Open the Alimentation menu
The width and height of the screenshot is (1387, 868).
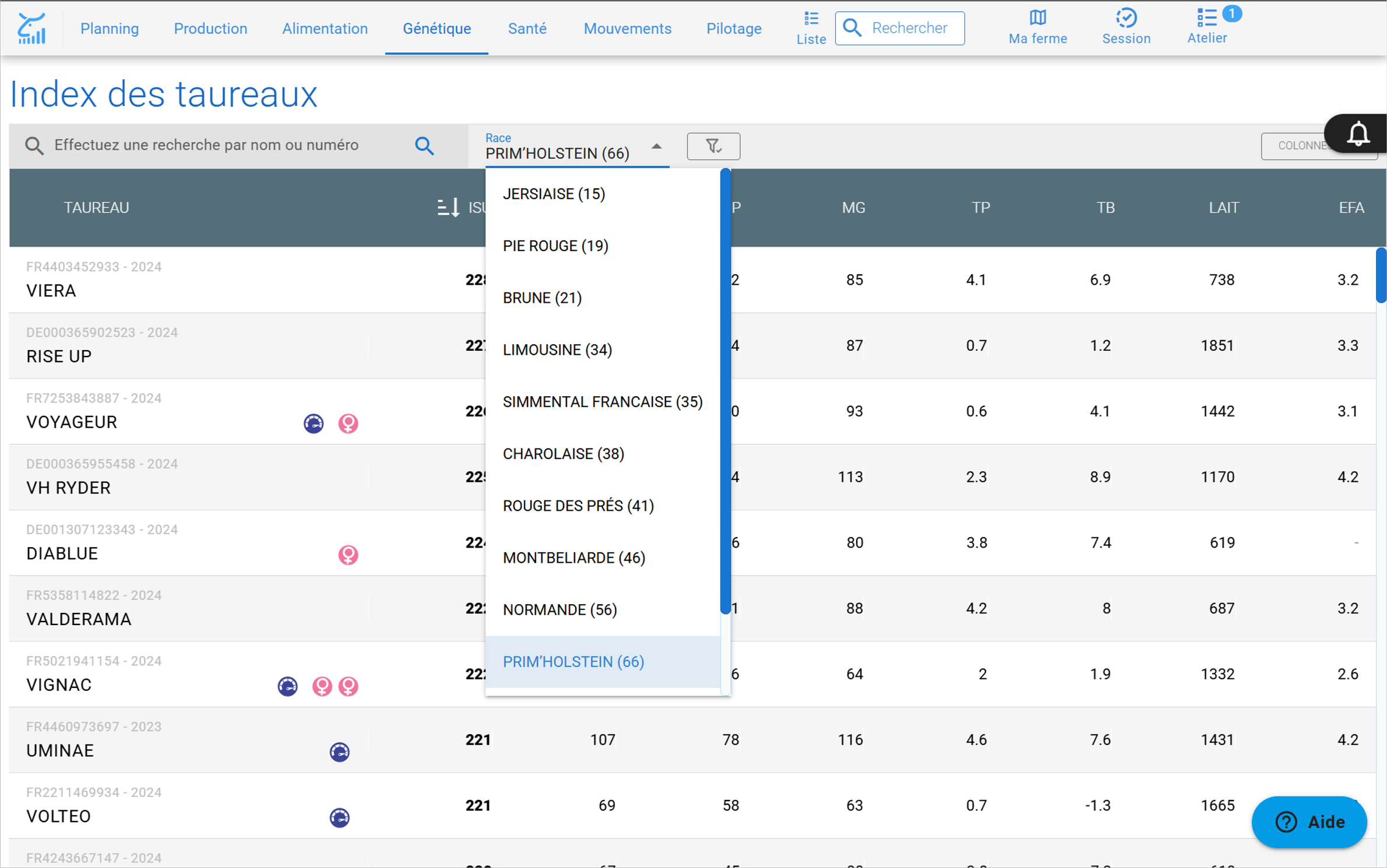pyautogui.click(x=325, y=29)
